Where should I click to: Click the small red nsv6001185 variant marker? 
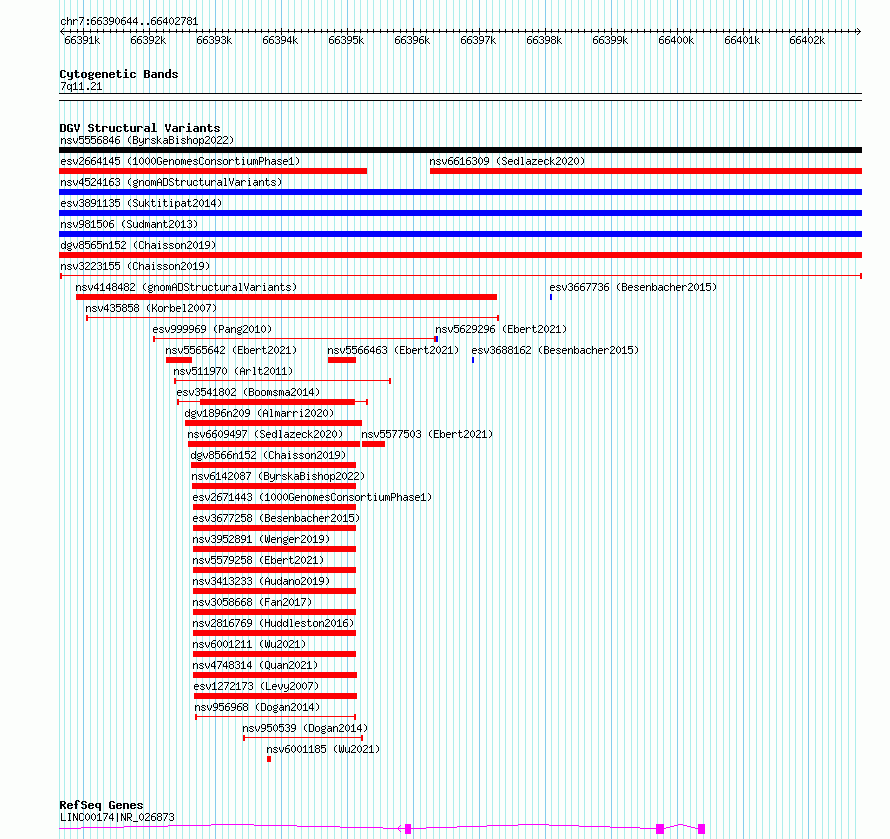pos(269,759)
